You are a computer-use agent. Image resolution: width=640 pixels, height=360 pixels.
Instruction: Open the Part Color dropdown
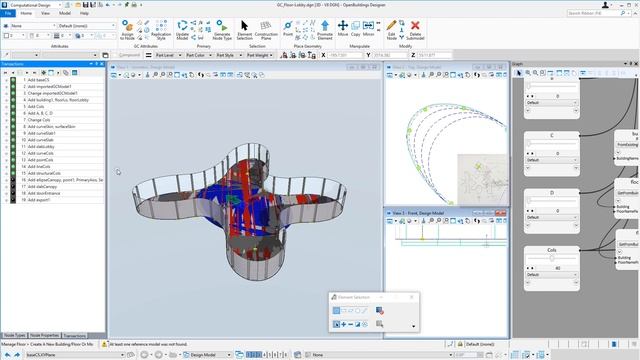199,55
